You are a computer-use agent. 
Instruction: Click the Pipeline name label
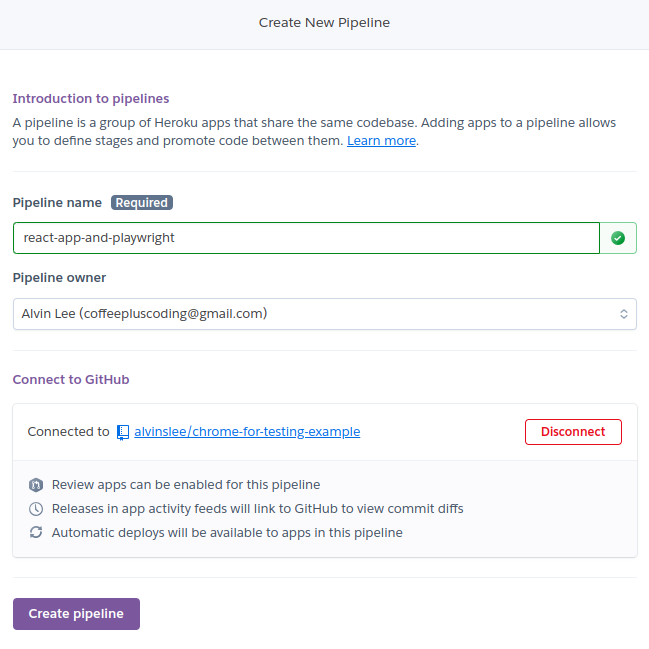(56, 202)
